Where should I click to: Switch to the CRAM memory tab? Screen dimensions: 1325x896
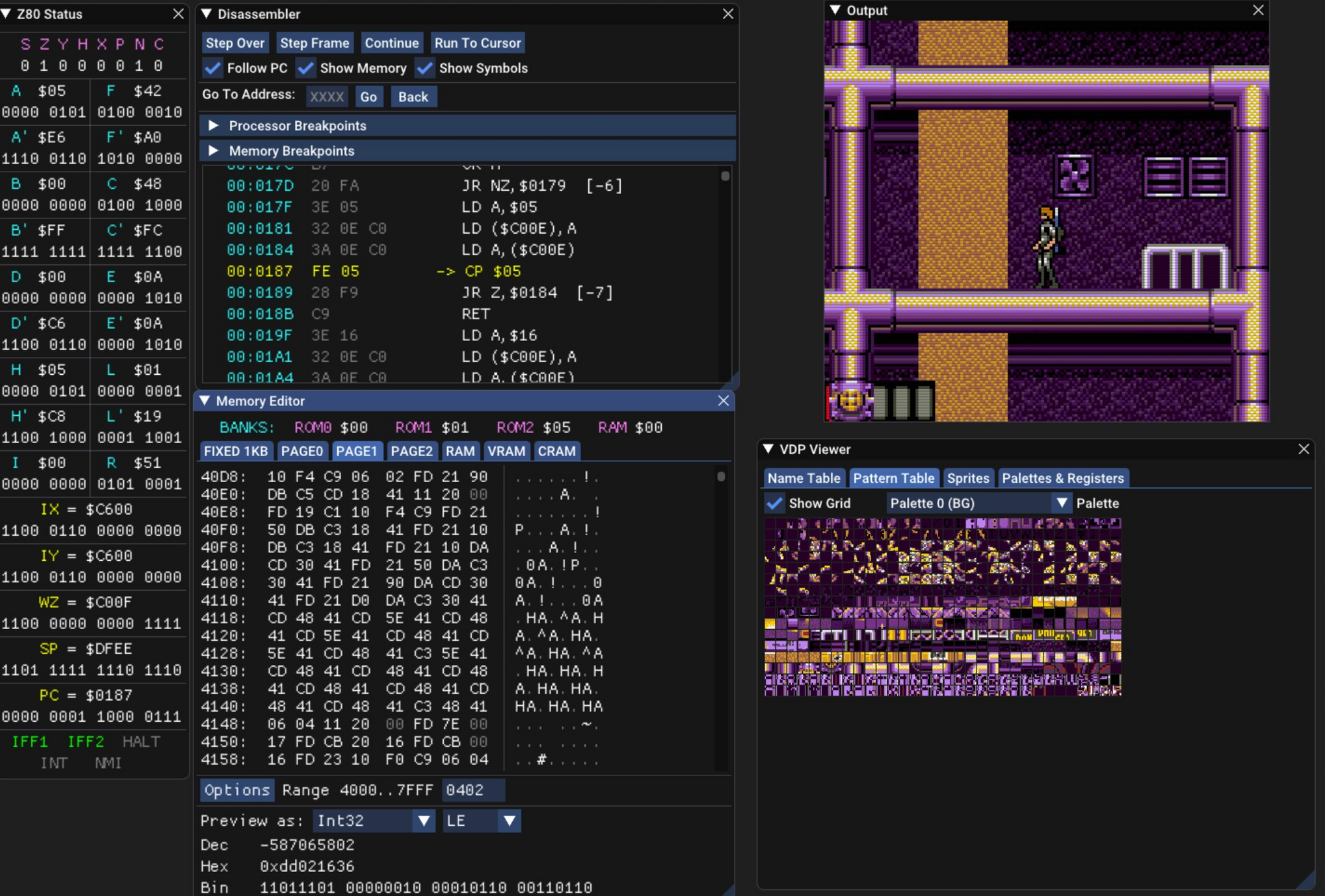556,451
